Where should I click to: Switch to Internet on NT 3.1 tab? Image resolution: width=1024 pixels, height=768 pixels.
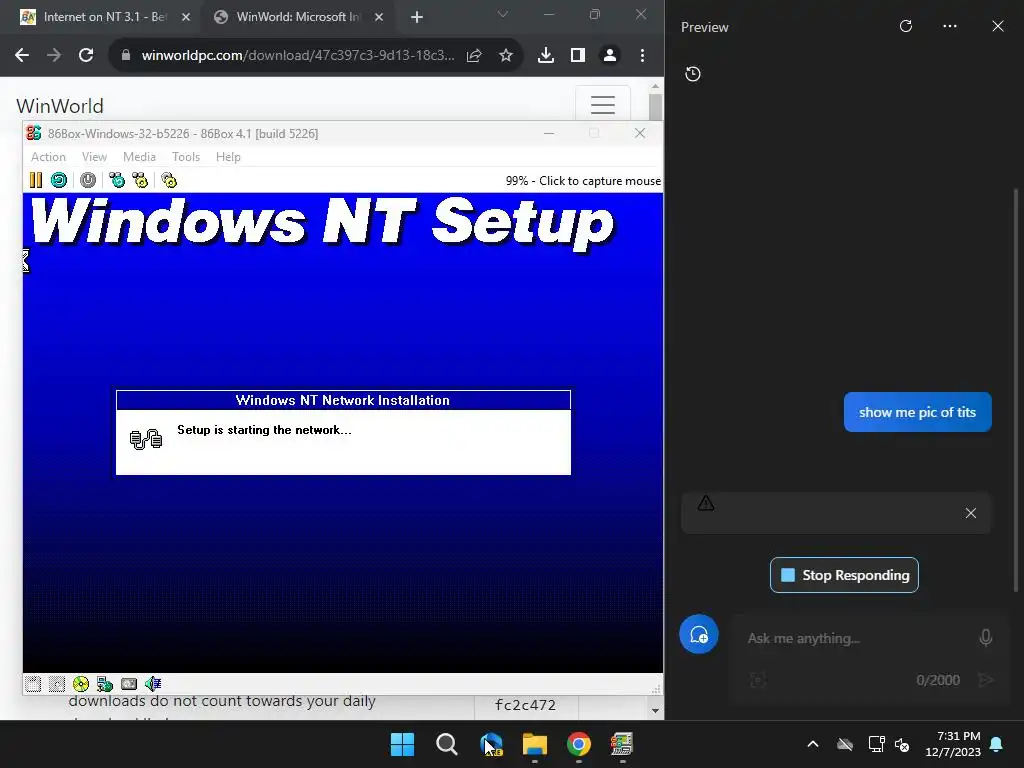coord(104,17)
